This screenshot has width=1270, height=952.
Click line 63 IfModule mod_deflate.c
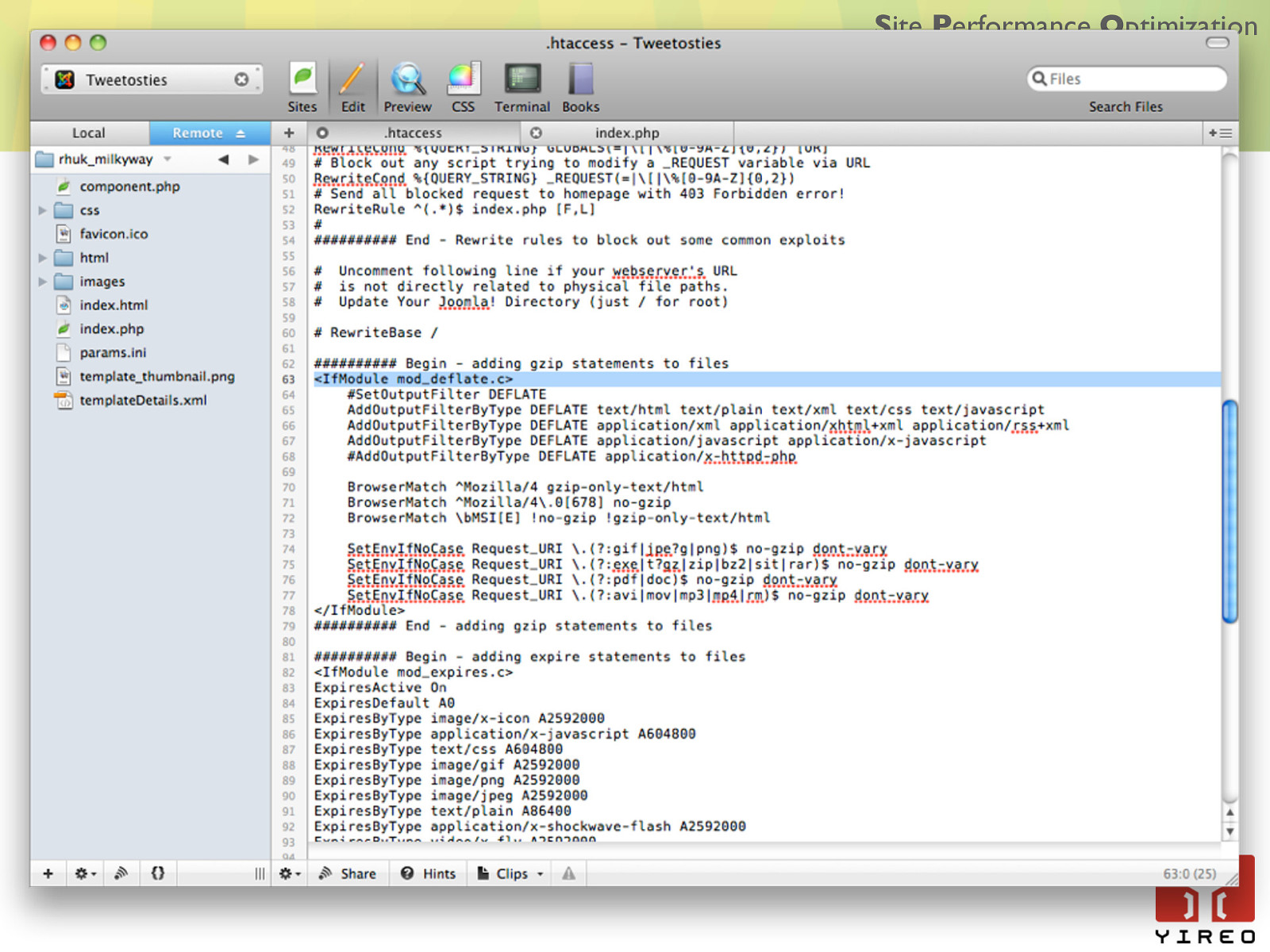pyautogui.click(x=414, y=379)
